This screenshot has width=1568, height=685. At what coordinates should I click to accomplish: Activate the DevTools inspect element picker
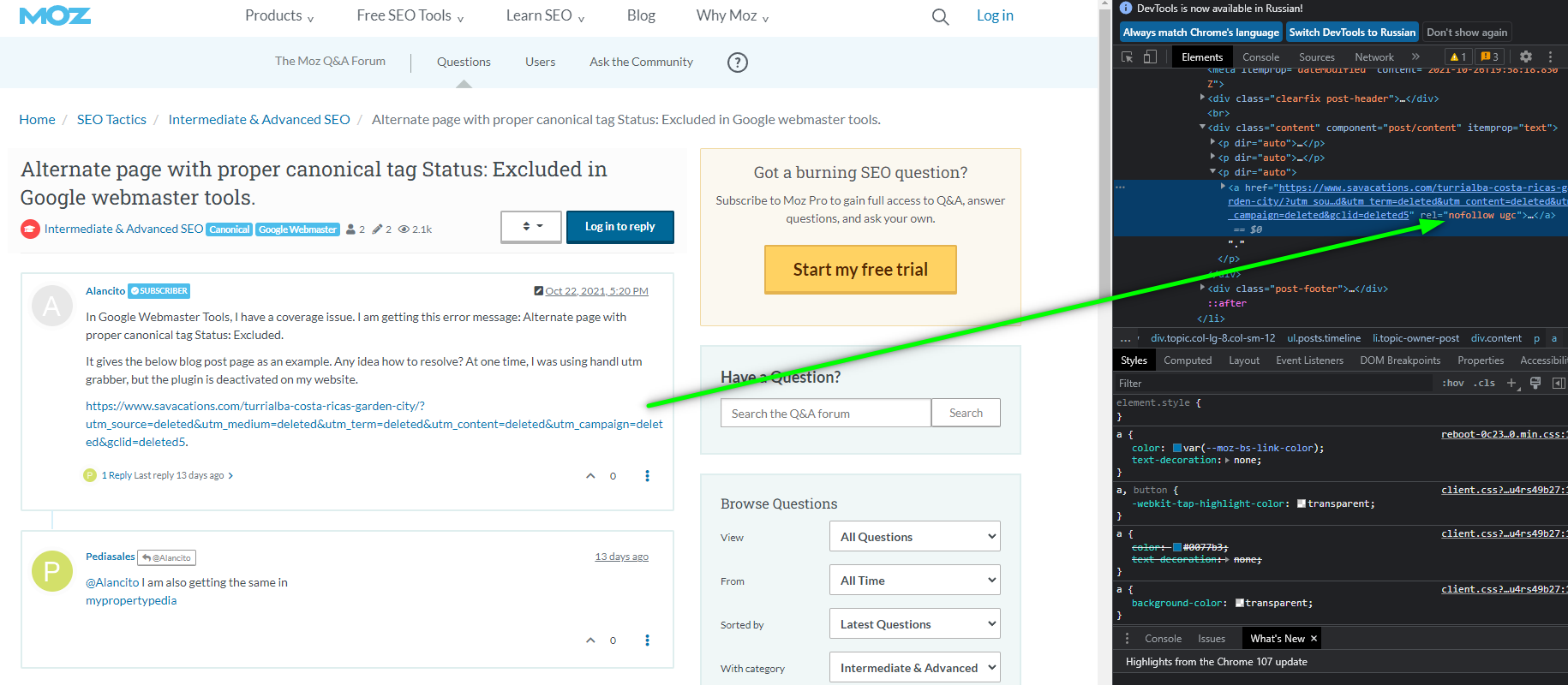[x=1127, y=57]
